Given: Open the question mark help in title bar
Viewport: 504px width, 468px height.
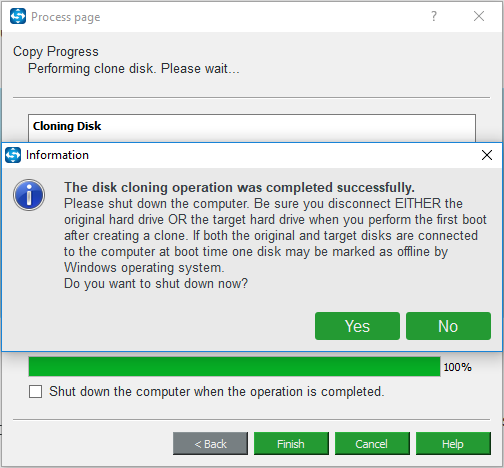Looking at the screenshot, I should pyautogui.click(x=434, y=16).
